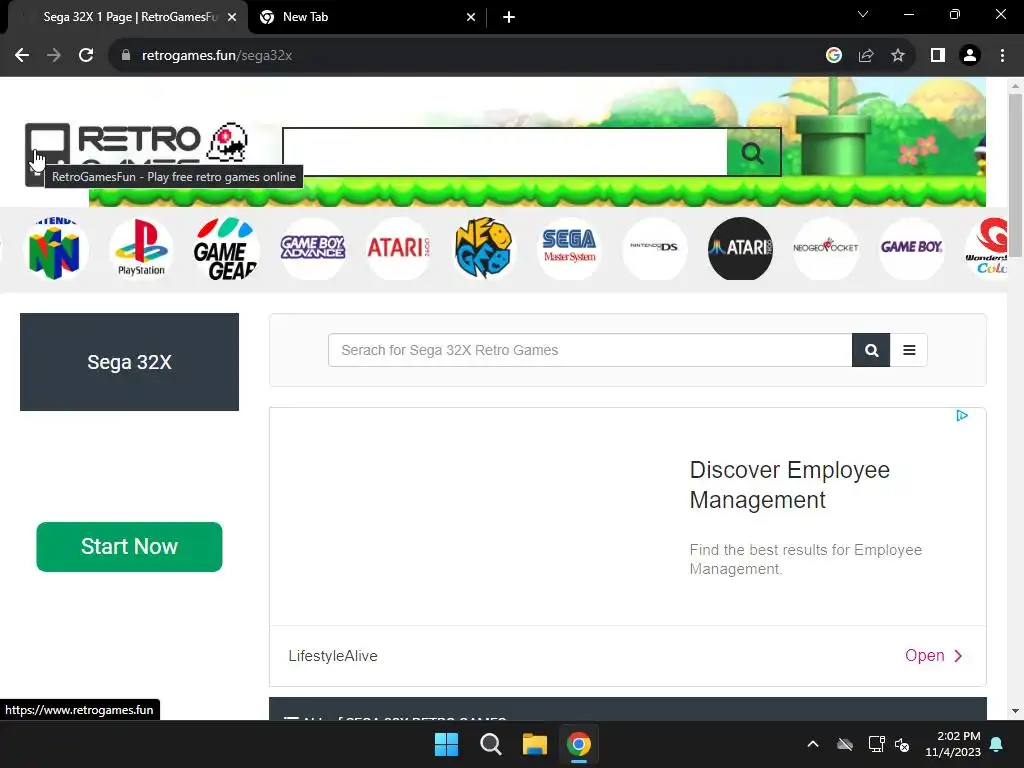This screenshot has height=768, width=1024.
Task: Focus the large header search box
Action: pyautogui.click(x=505, y=152)
